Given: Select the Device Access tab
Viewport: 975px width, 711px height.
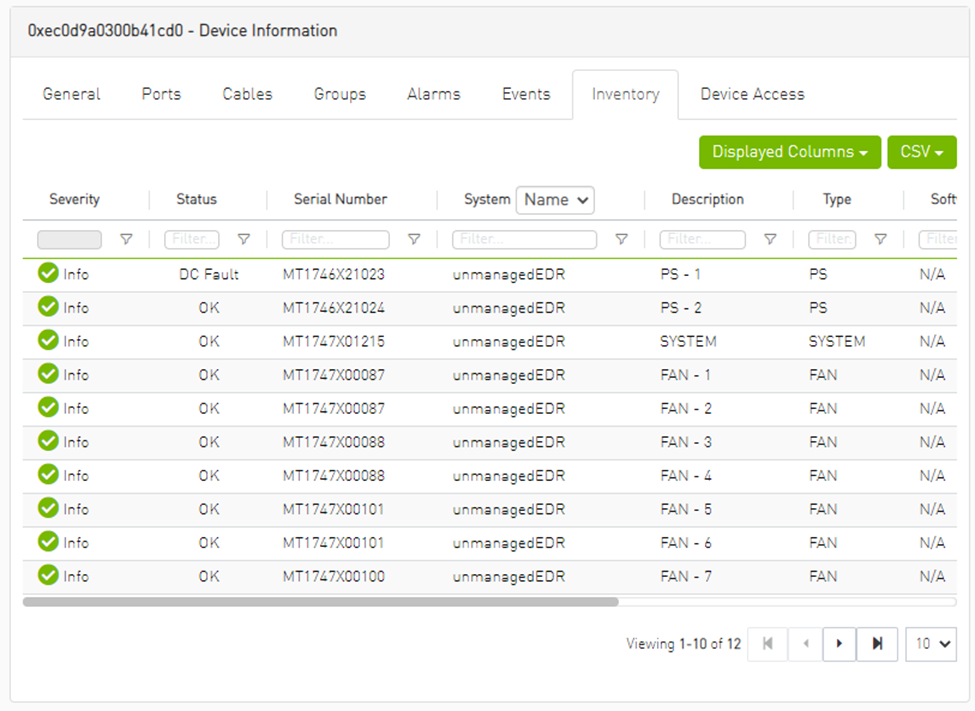Looking at the screenshot, I should tap(752, 94).
